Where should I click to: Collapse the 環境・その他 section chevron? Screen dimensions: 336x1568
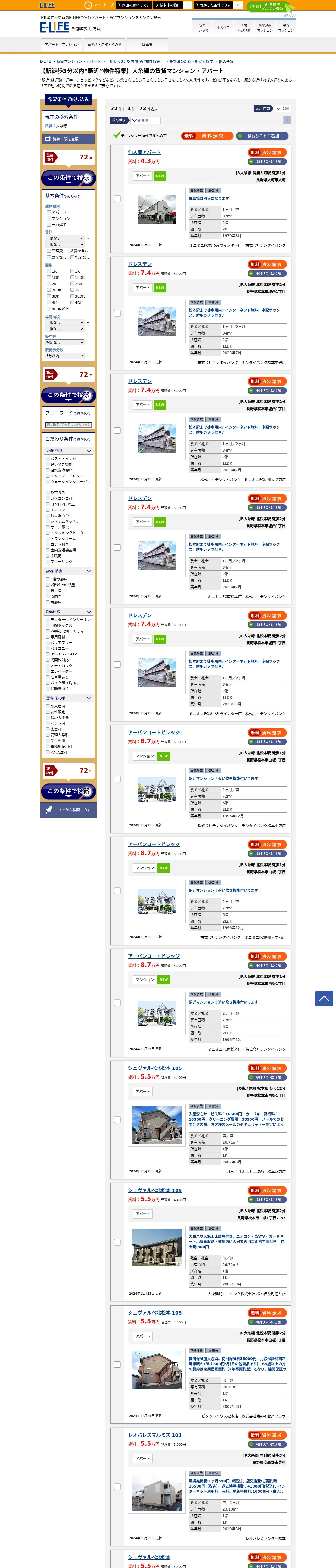pos(89,698)
